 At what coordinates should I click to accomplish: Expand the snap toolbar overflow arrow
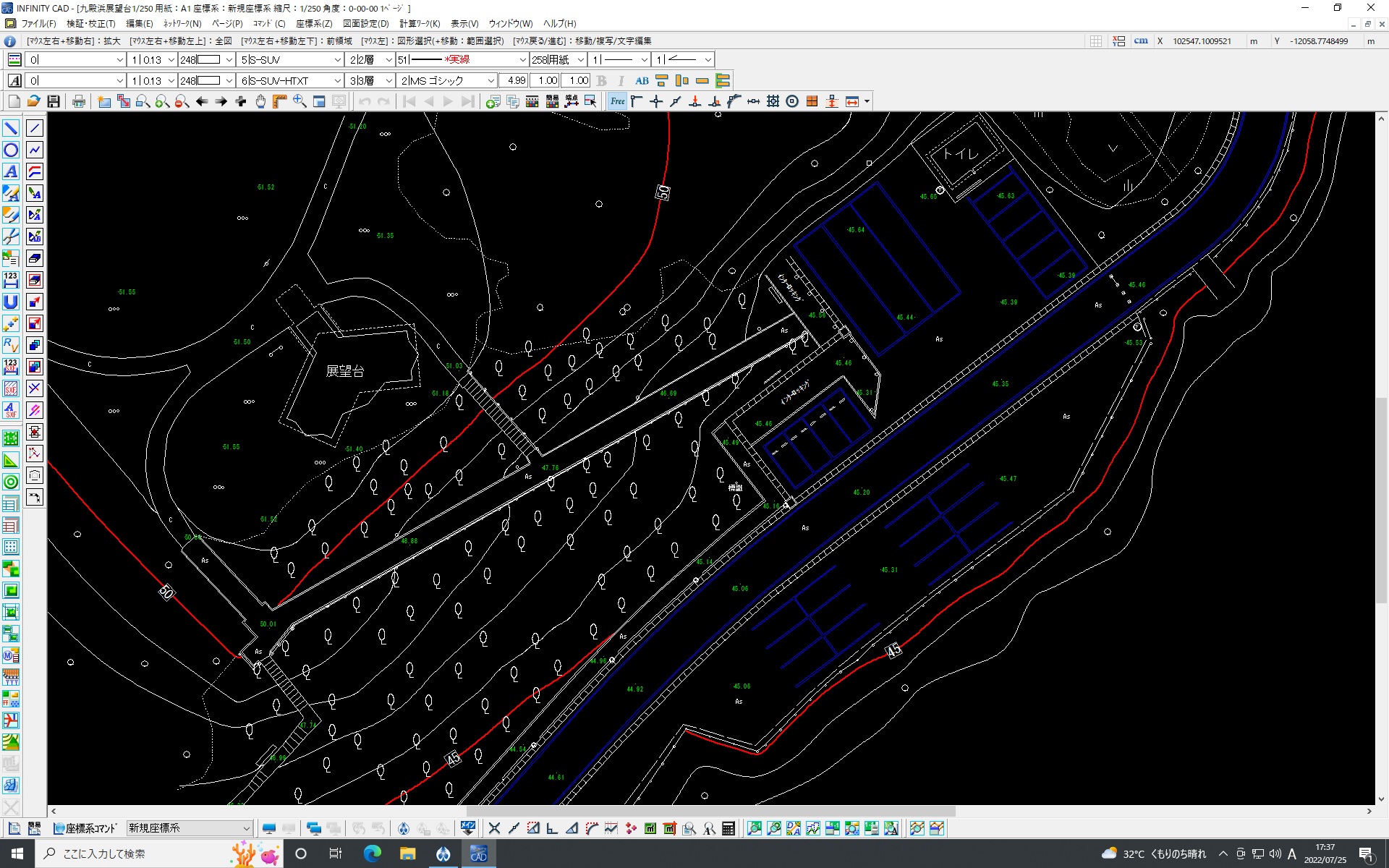tap(867, 101)
